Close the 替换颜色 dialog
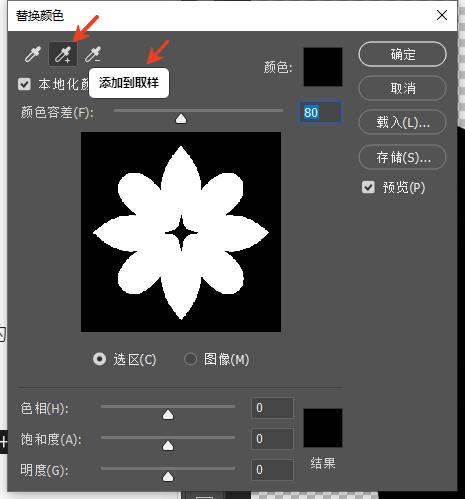The height and width of the screenshot is (499, 465). coord(442,15)
